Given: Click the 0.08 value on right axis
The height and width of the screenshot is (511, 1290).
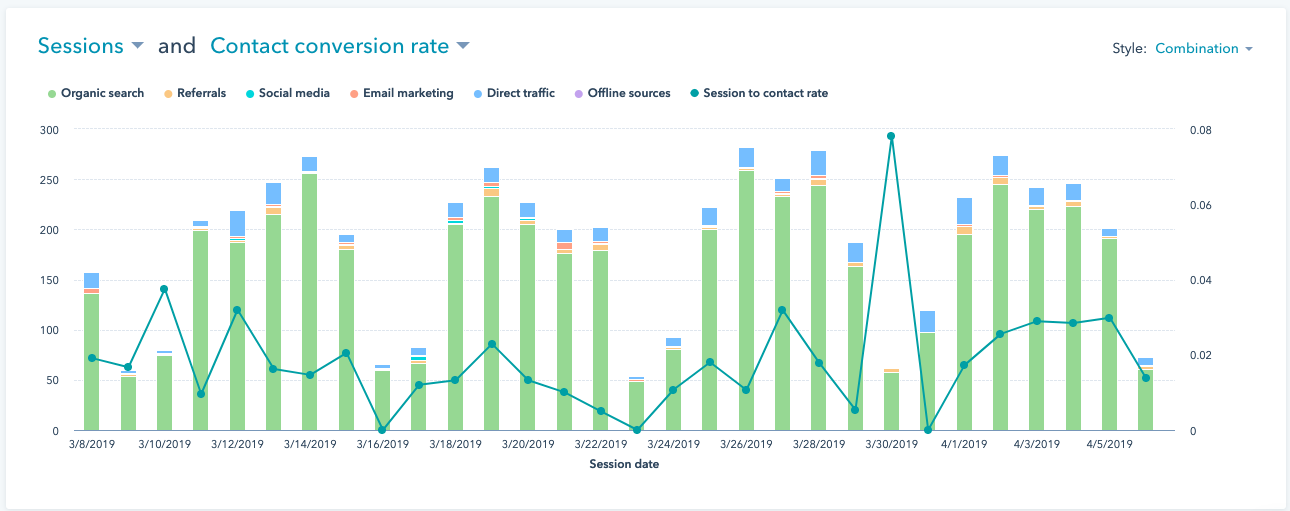Looking at the screenshot, I should coord(1200,130).
